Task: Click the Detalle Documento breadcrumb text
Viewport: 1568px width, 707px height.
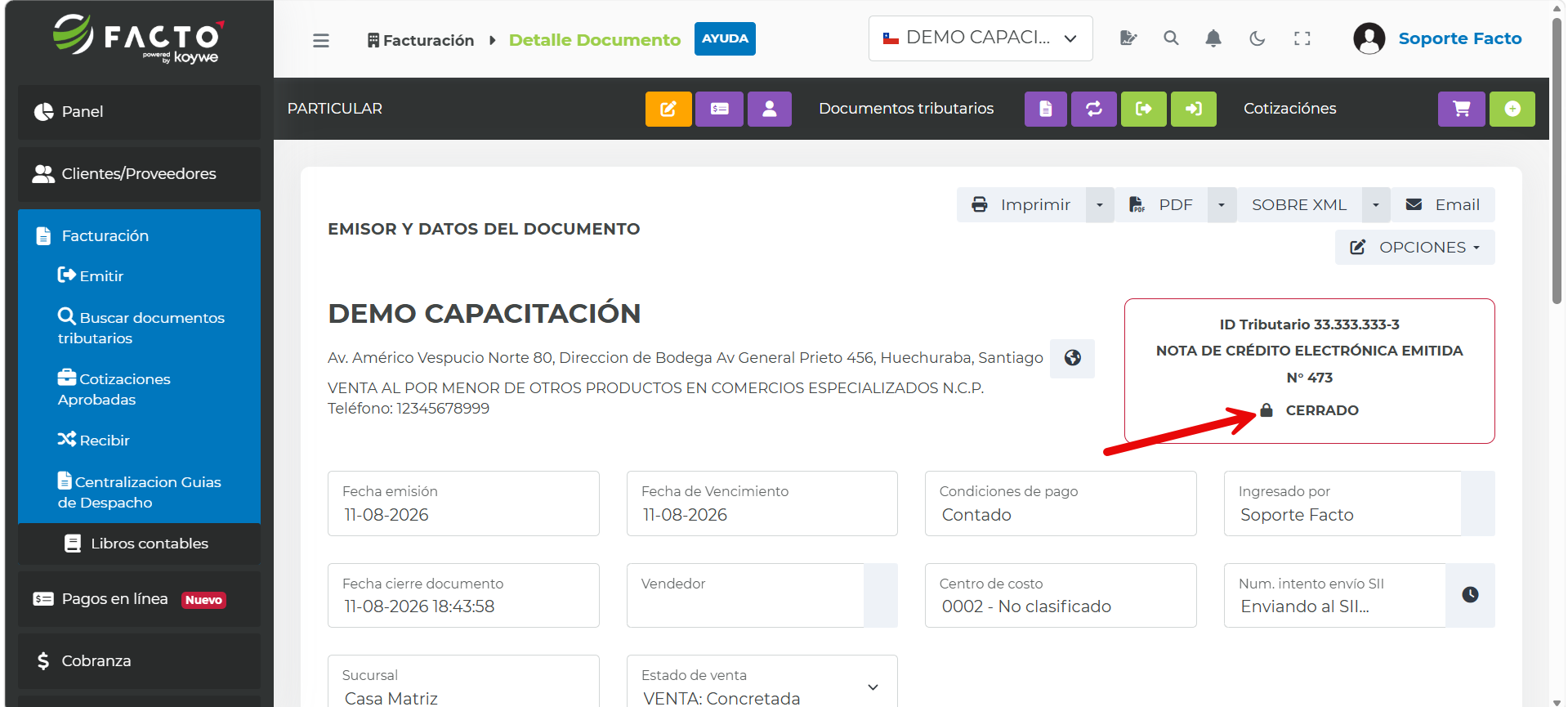Action: (x=594, y=40)
